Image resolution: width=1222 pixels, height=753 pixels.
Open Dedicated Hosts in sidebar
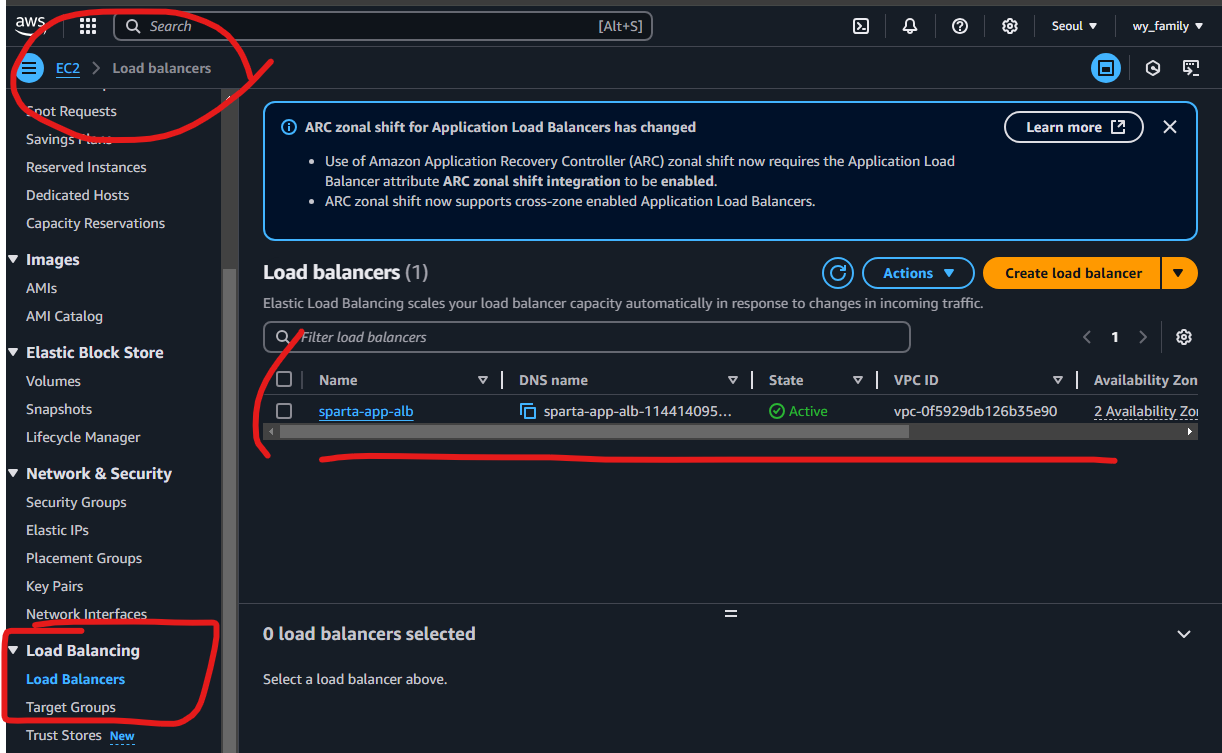[x=77, y=195]
